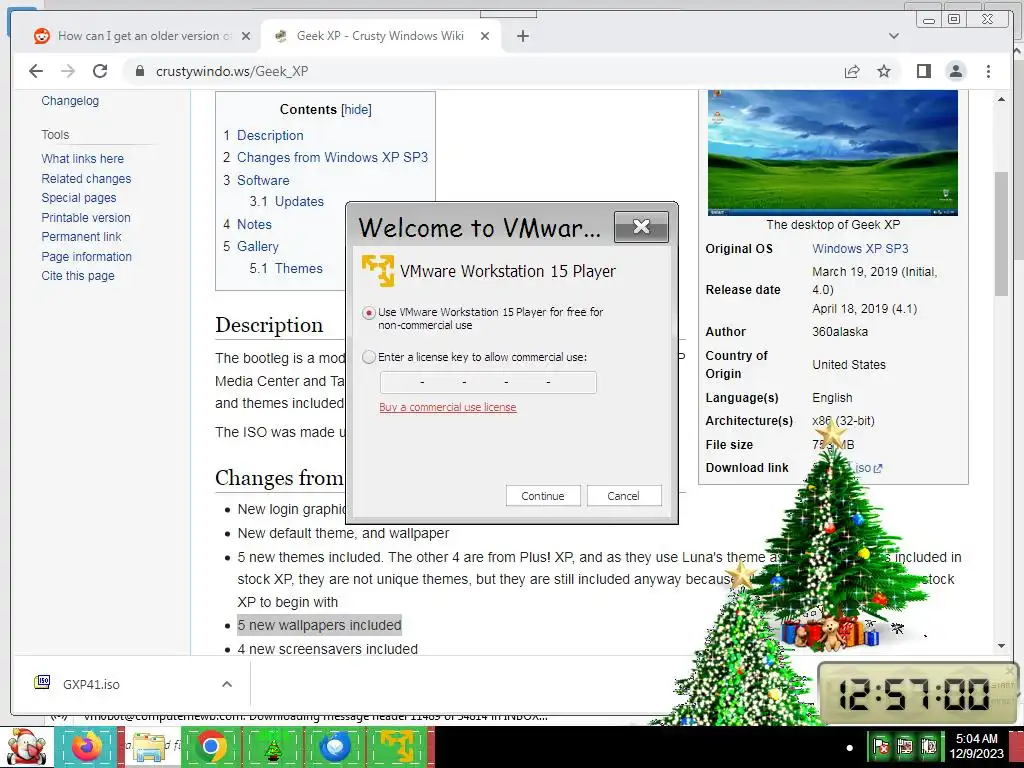Open downloaded file GXP41.iso
1024x768 pixels.
pyautogui.click(x=91, y=684)
